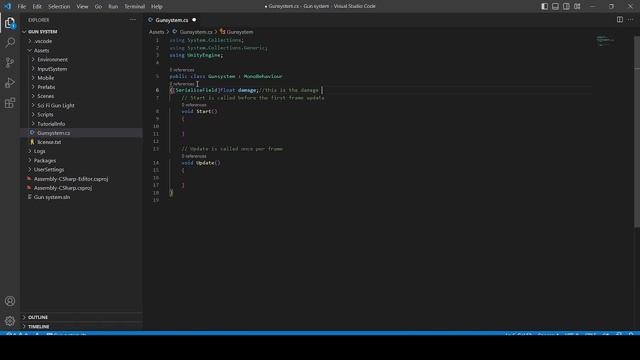Expand the Scripts folder
Viewport: 640px width, 360px height.
tap(45, 115)
